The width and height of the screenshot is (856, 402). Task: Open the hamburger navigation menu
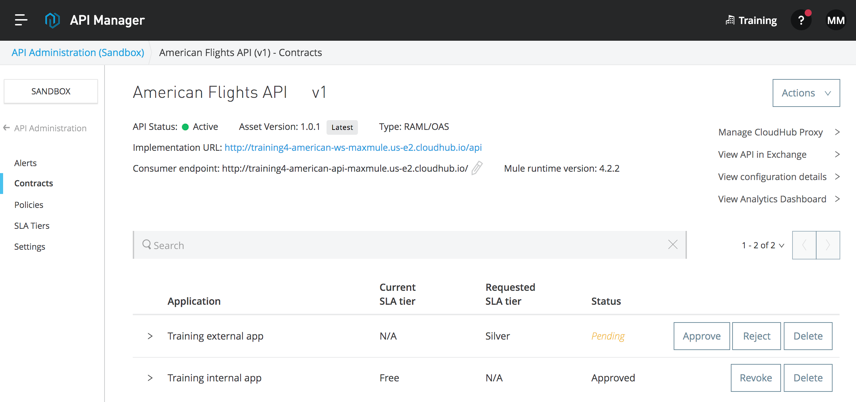click(x=20, y=20)
